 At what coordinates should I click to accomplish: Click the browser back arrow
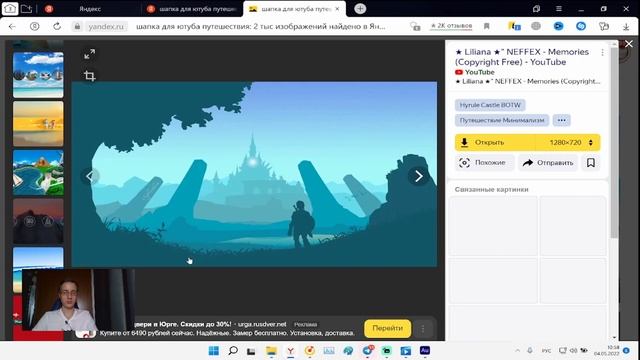coord(12,27)
